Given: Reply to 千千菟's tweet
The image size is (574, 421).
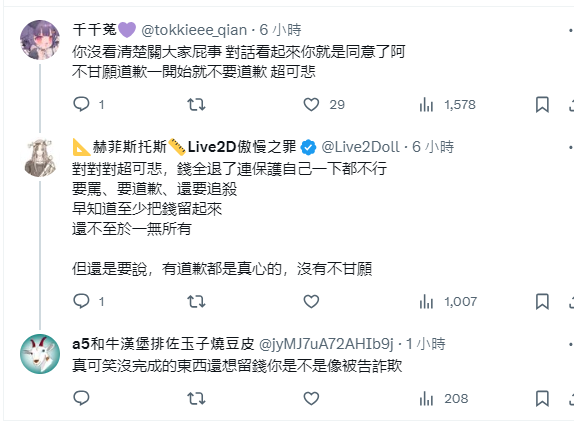Looking at the screenshot, I should tap(81, 104).
